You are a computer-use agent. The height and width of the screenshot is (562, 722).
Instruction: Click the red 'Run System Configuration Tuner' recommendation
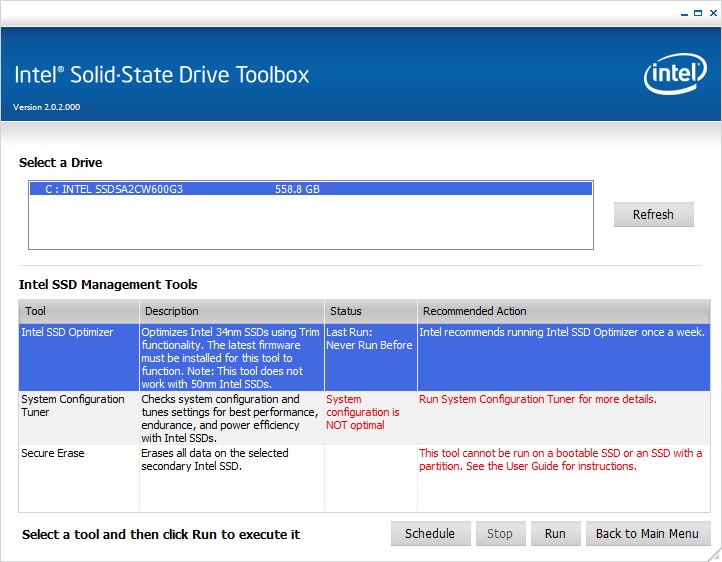click(x=537, y=399)
